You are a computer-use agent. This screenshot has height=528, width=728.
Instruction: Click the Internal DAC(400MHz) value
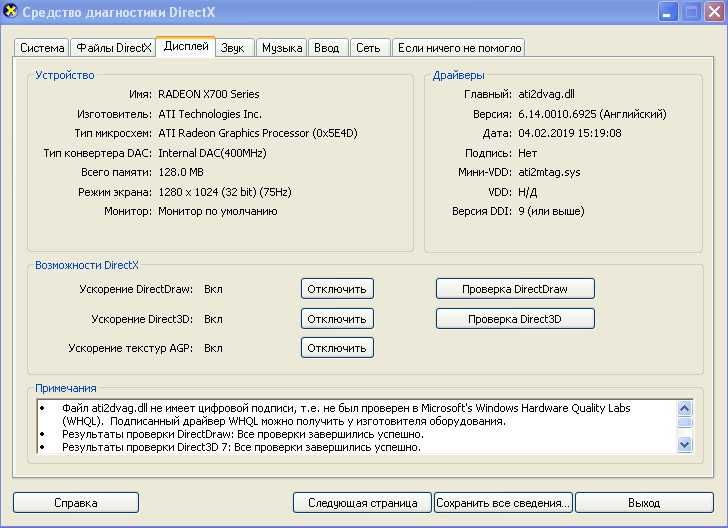click(212, 153)
